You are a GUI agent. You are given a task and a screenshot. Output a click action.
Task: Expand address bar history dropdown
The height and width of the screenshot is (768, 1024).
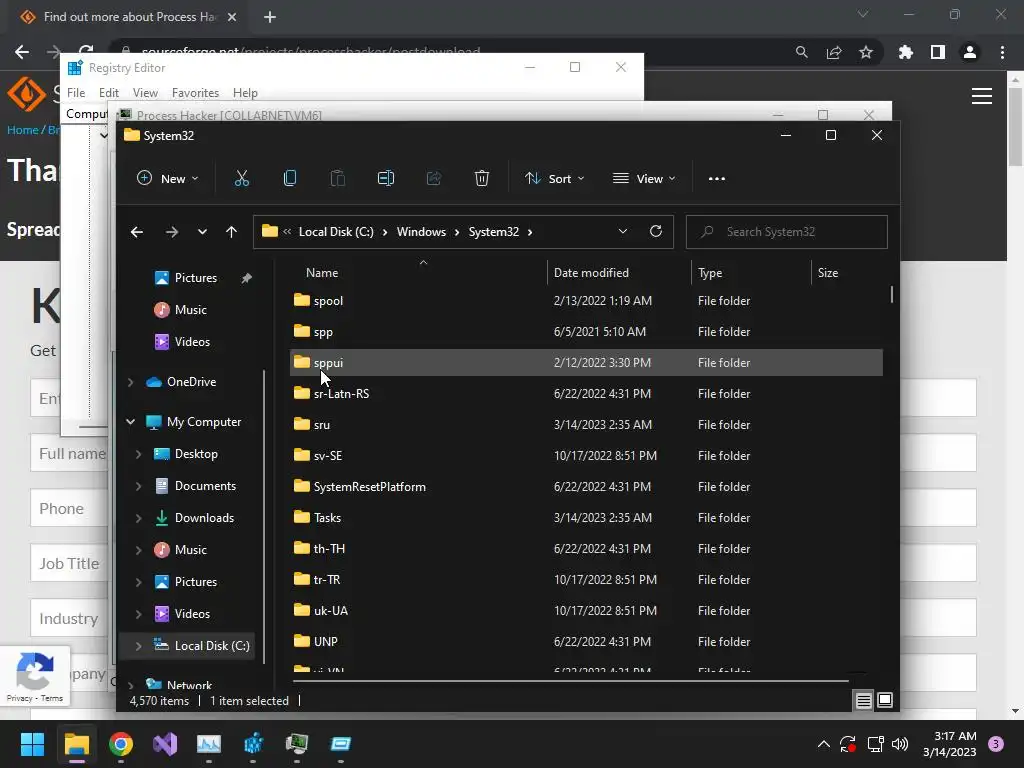[x=623, y=231]
